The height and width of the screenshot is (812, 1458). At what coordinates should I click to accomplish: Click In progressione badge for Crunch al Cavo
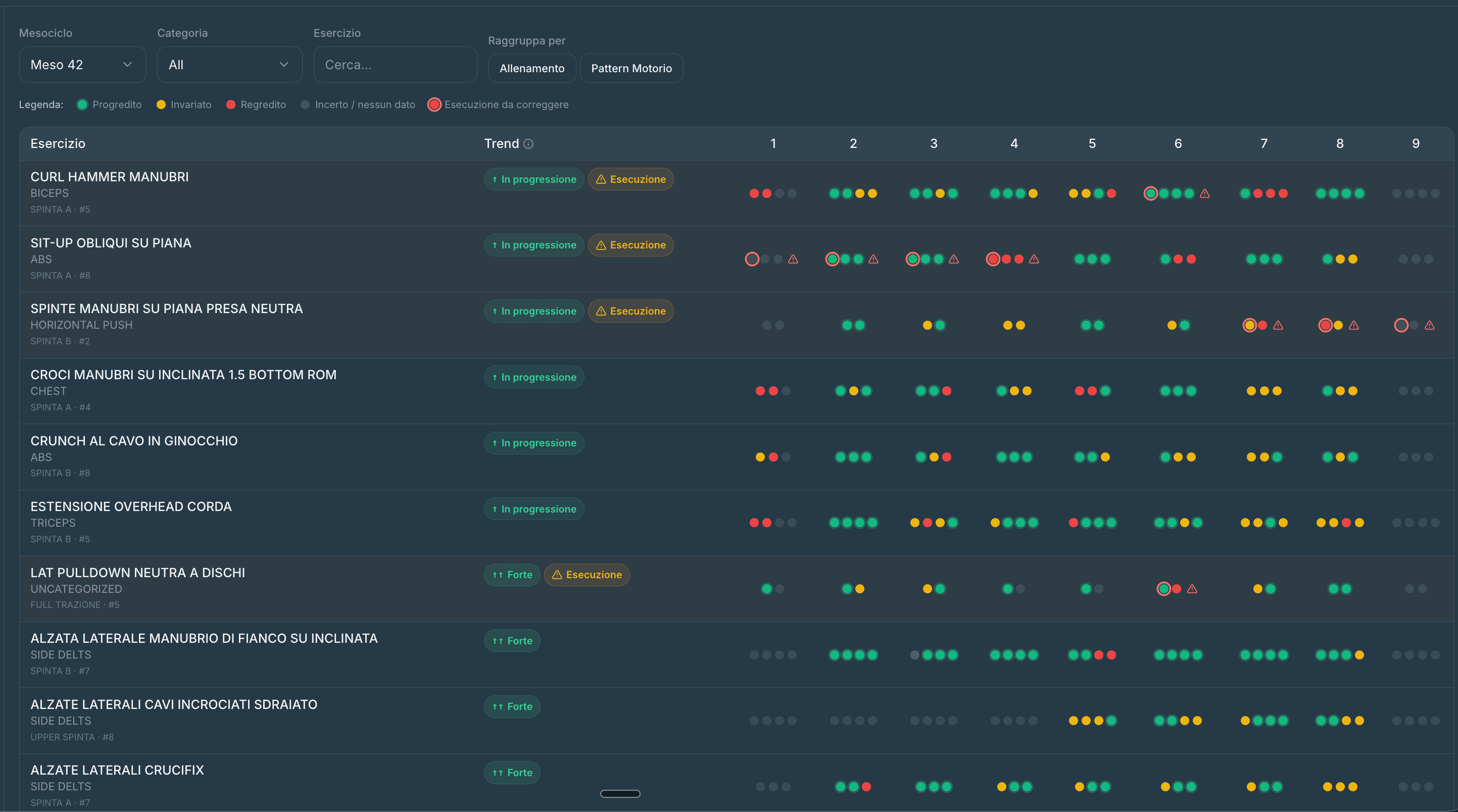[x=534, y=443]
